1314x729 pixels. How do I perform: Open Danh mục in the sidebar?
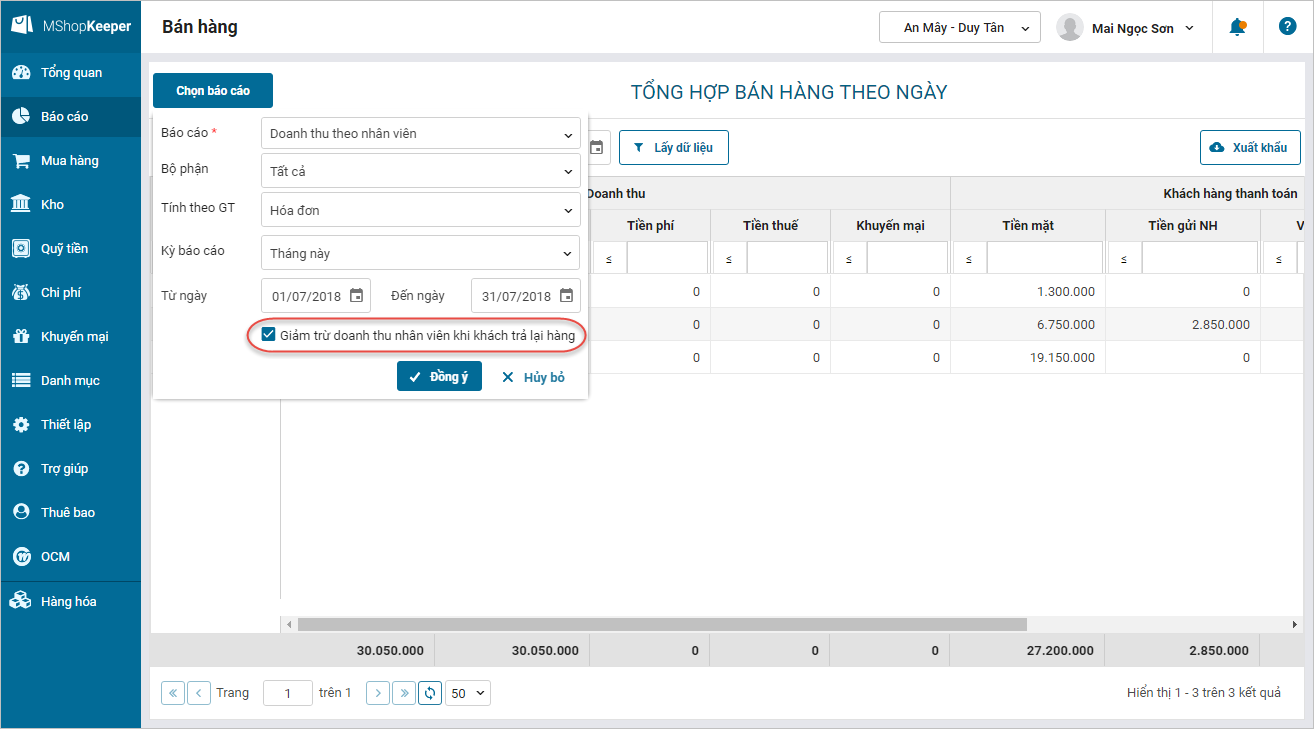(71, 381)
